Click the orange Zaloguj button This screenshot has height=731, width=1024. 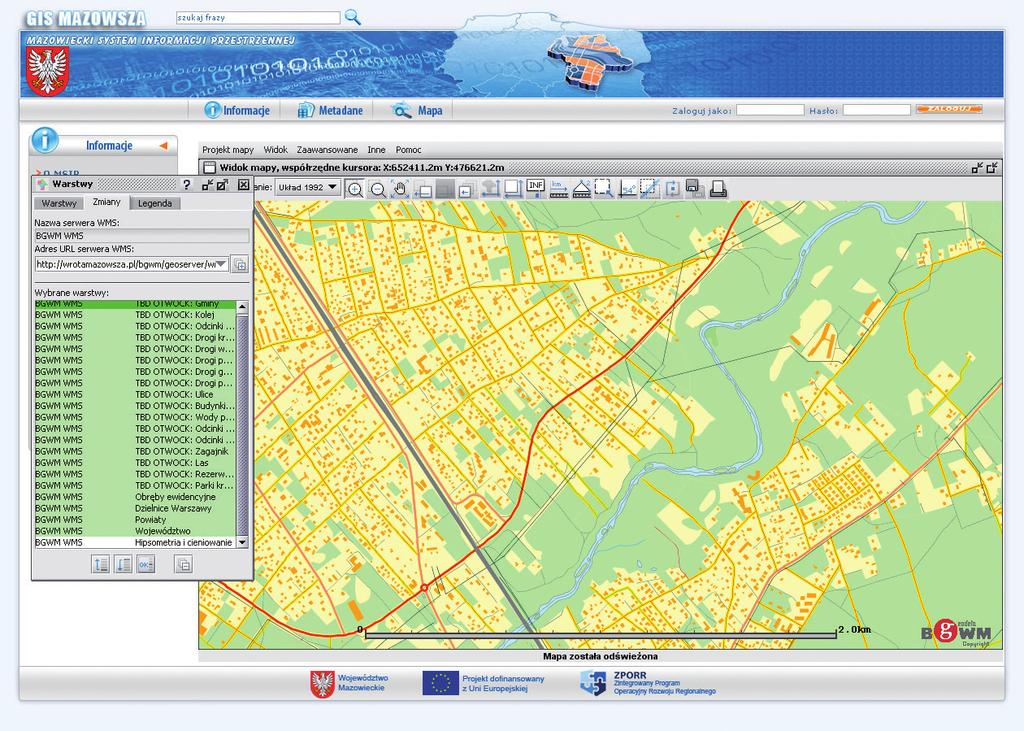point(949,109)
